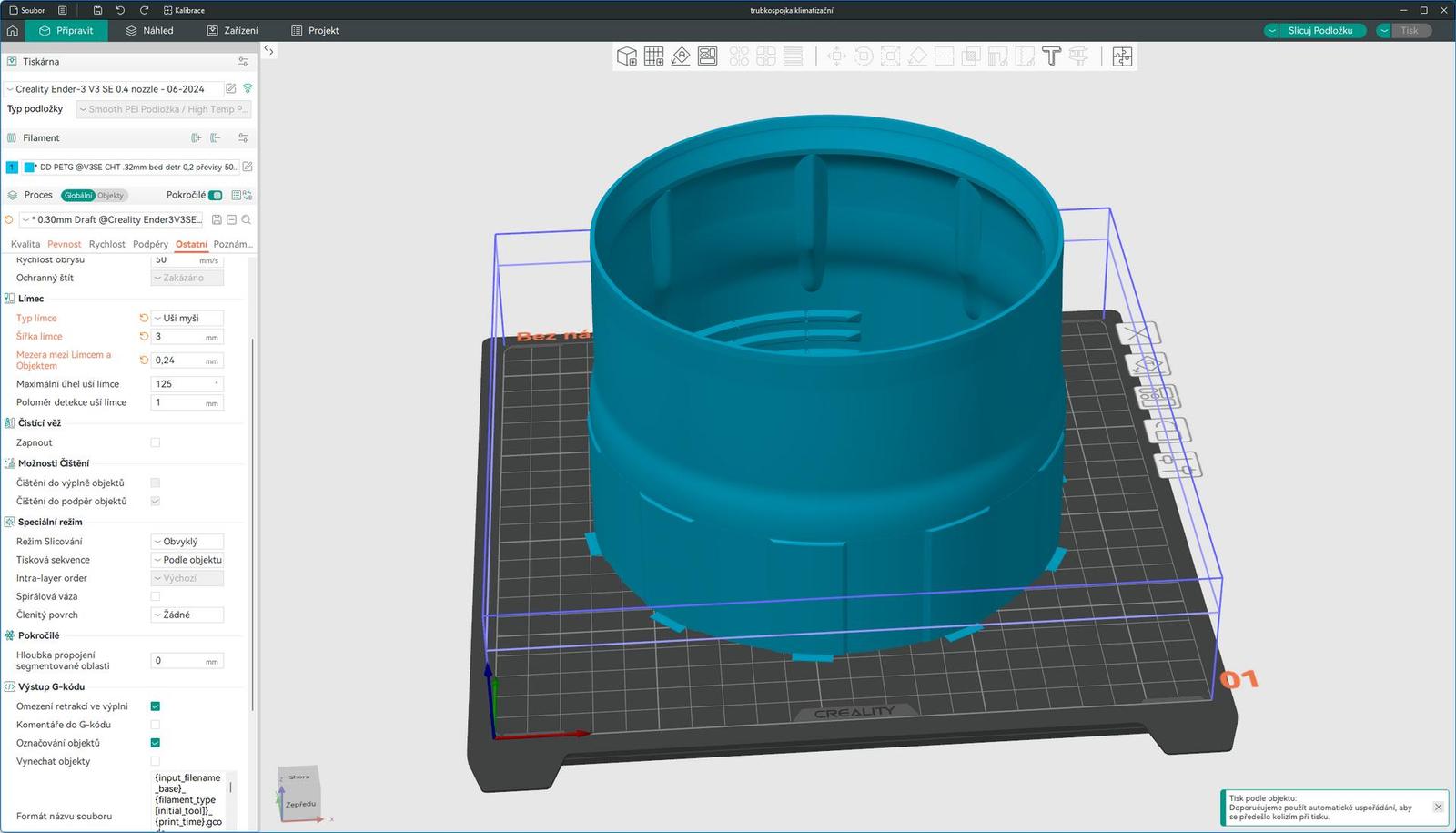Open the Typ podložky dropdown
Screen dimensions: 1456x833
[163, 109]
